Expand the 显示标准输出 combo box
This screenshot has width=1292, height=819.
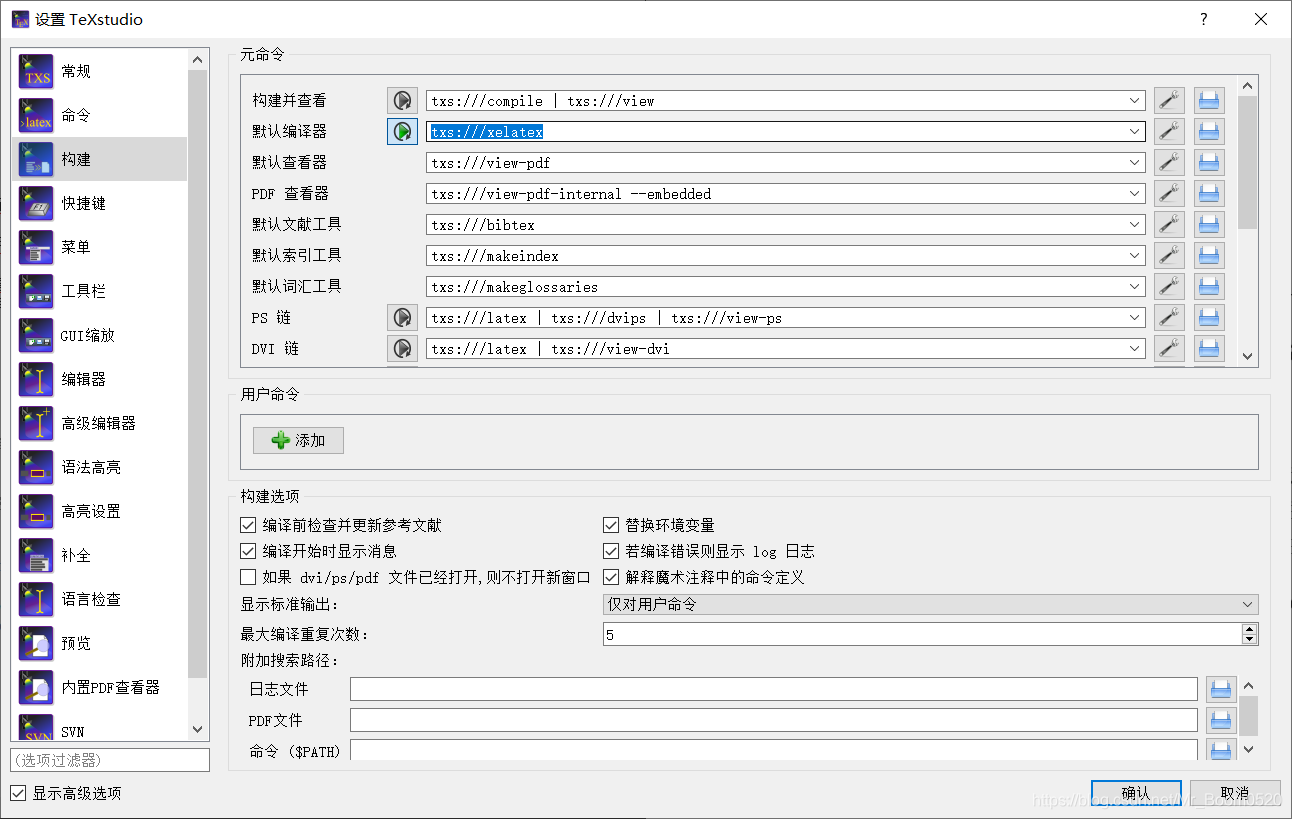pos(1247,604)
